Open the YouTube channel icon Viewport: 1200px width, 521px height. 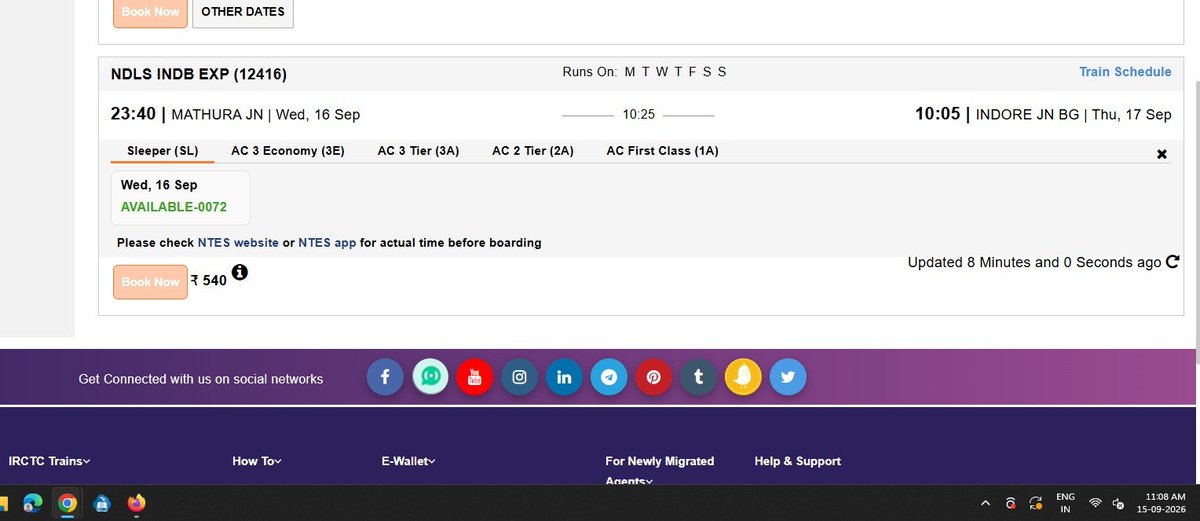tap(475, 377)
